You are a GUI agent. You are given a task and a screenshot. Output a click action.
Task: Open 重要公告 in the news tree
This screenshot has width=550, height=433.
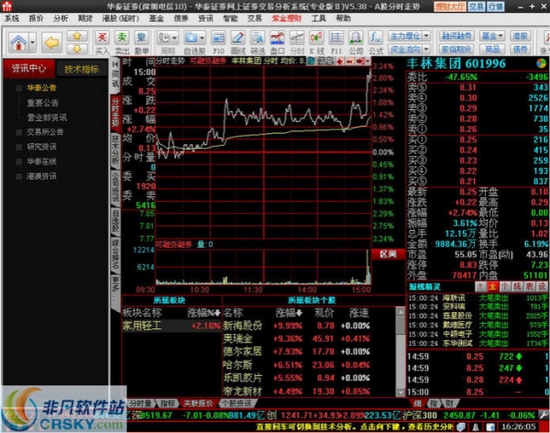[x=43, y=103]
